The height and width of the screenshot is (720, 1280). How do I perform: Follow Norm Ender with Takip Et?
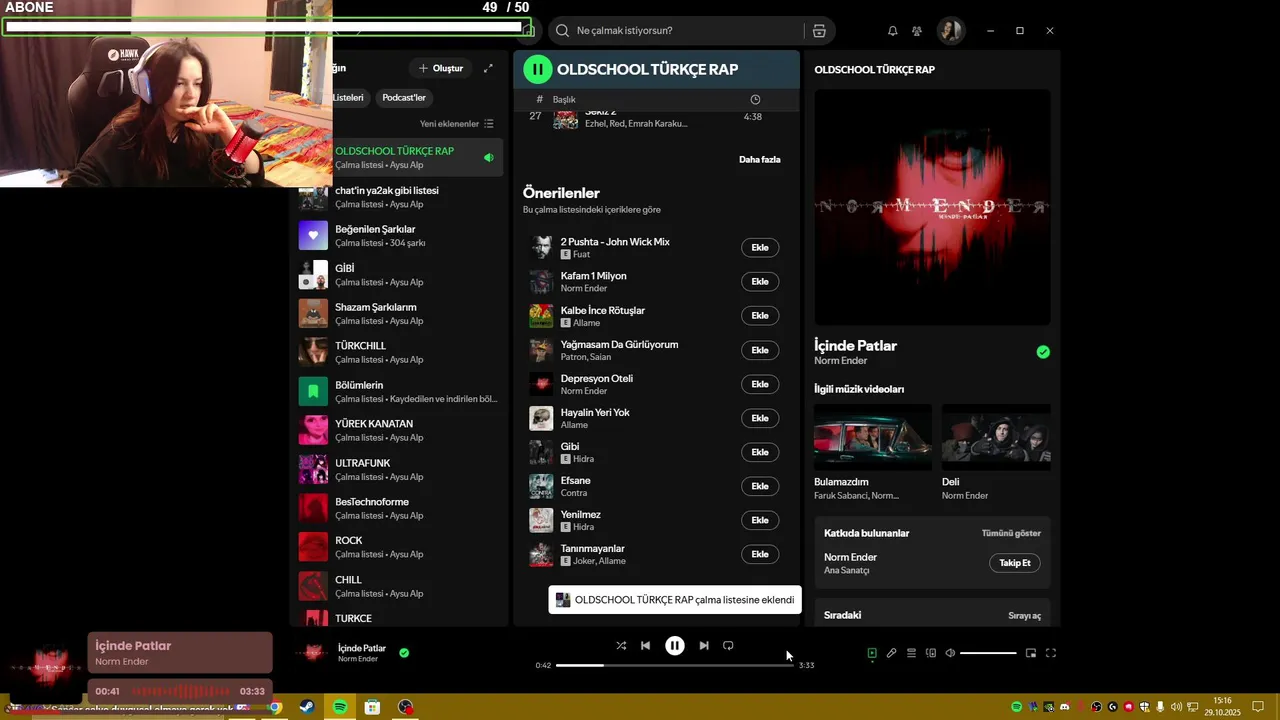tap(1015, 563)
